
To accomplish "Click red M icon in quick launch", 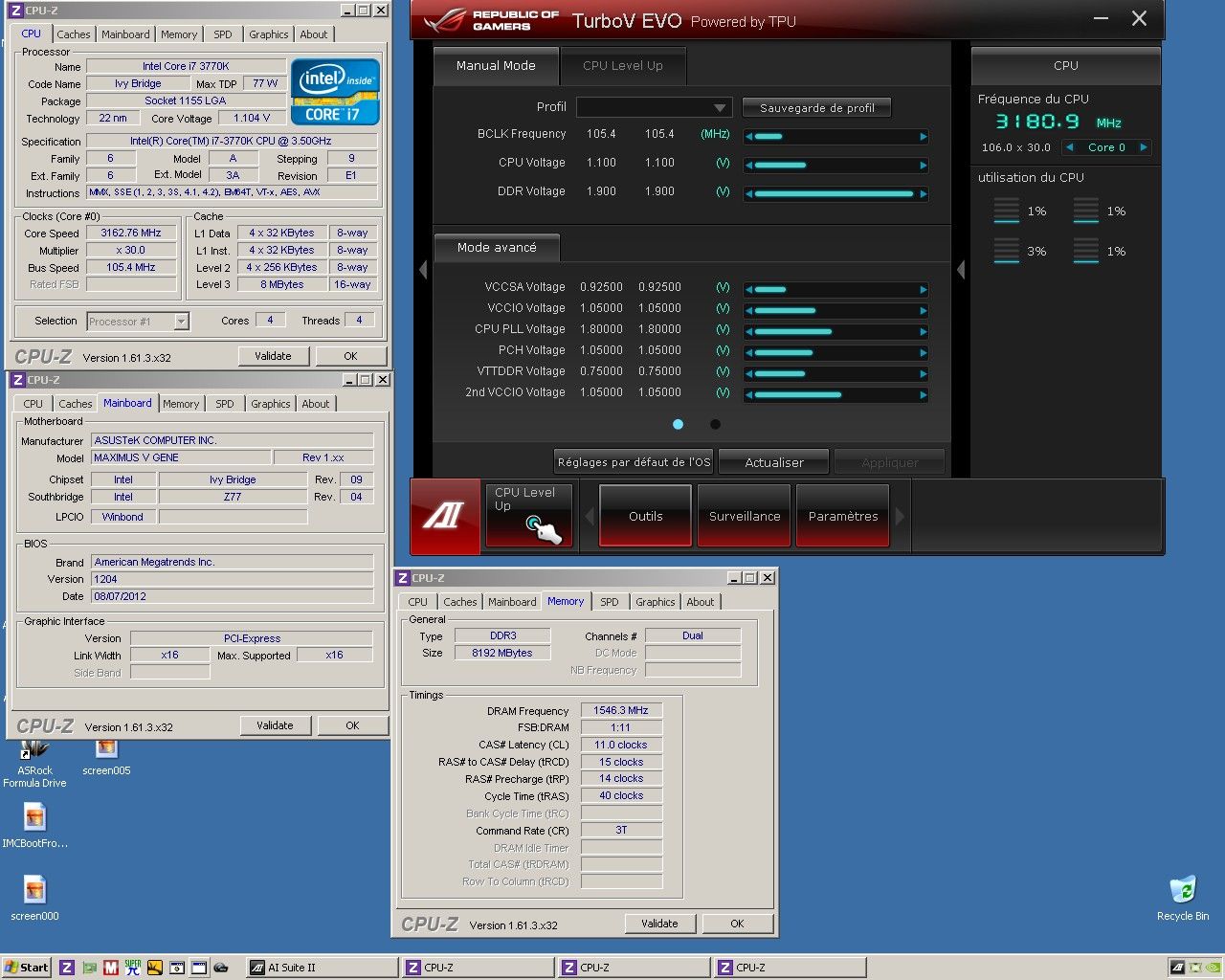I will 111,968.
